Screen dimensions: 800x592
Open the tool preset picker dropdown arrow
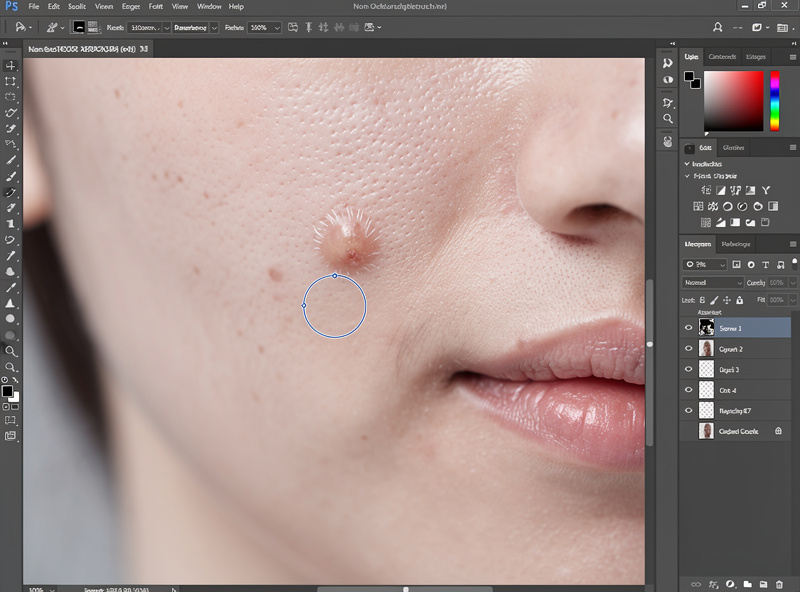31,28
